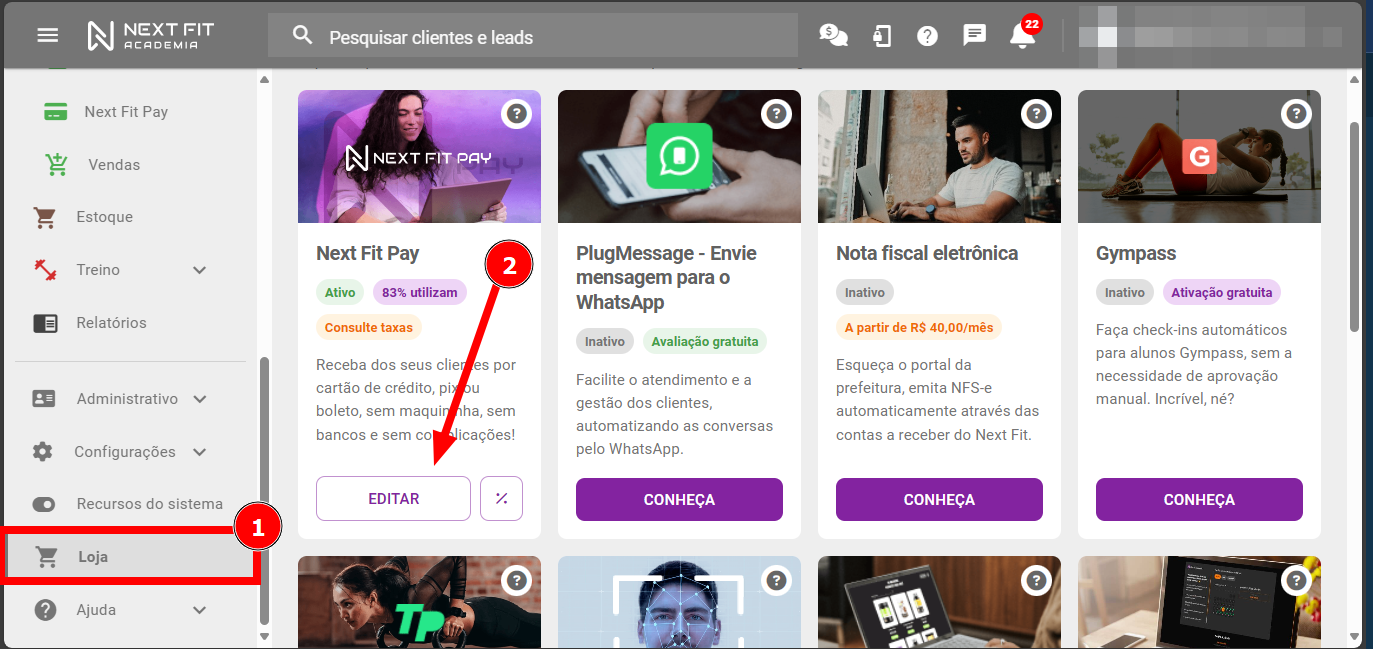Click main page scrollbar down arrow
This screenshot has width=1373, height=649.
click(1355, 636)
